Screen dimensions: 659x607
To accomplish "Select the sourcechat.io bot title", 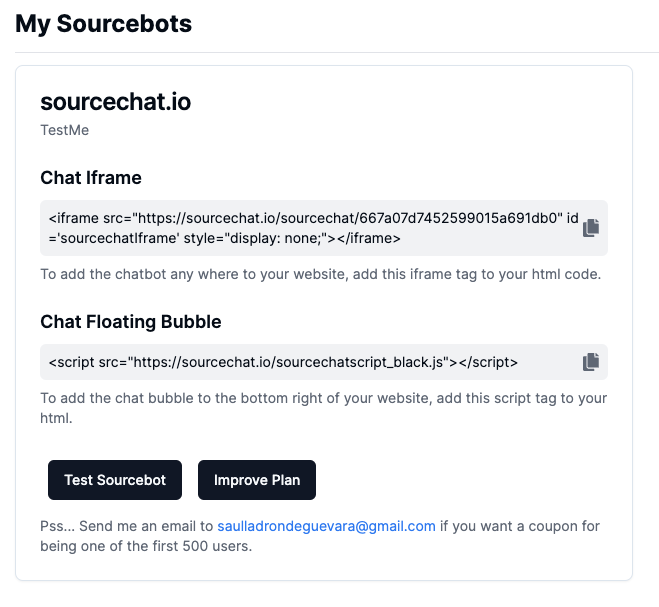I will point(115,101).
